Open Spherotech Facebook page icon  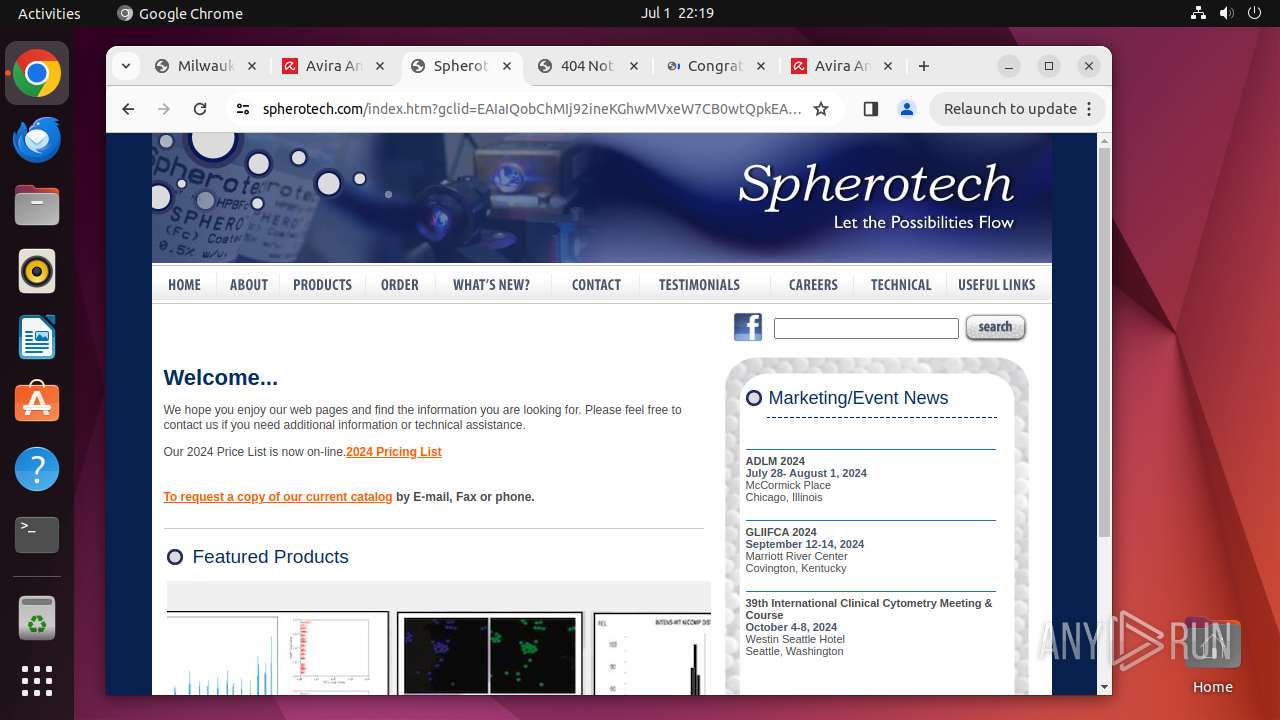coord(748,327)
